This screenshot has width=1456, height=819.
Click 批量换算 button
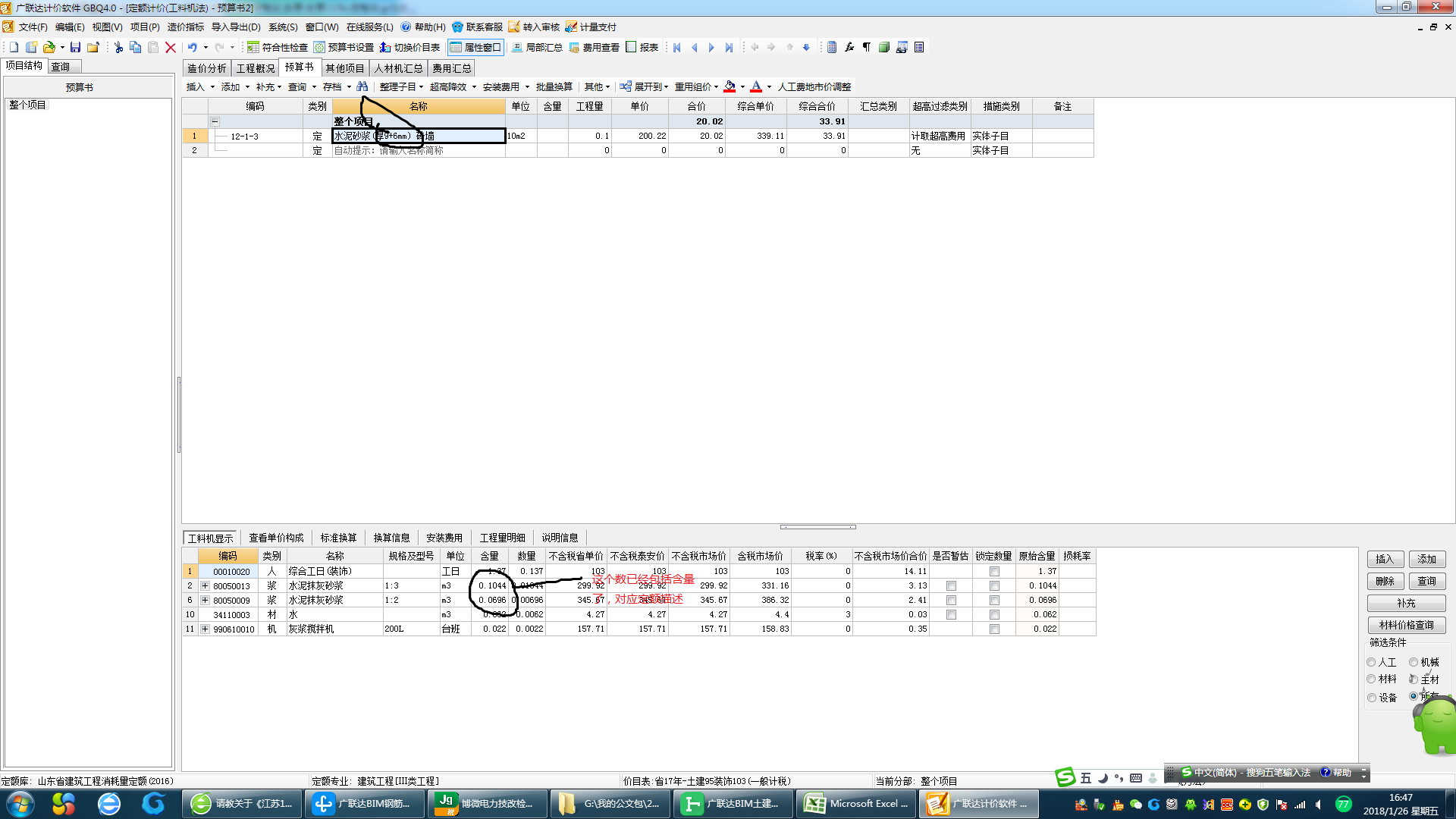click(554, 86)
